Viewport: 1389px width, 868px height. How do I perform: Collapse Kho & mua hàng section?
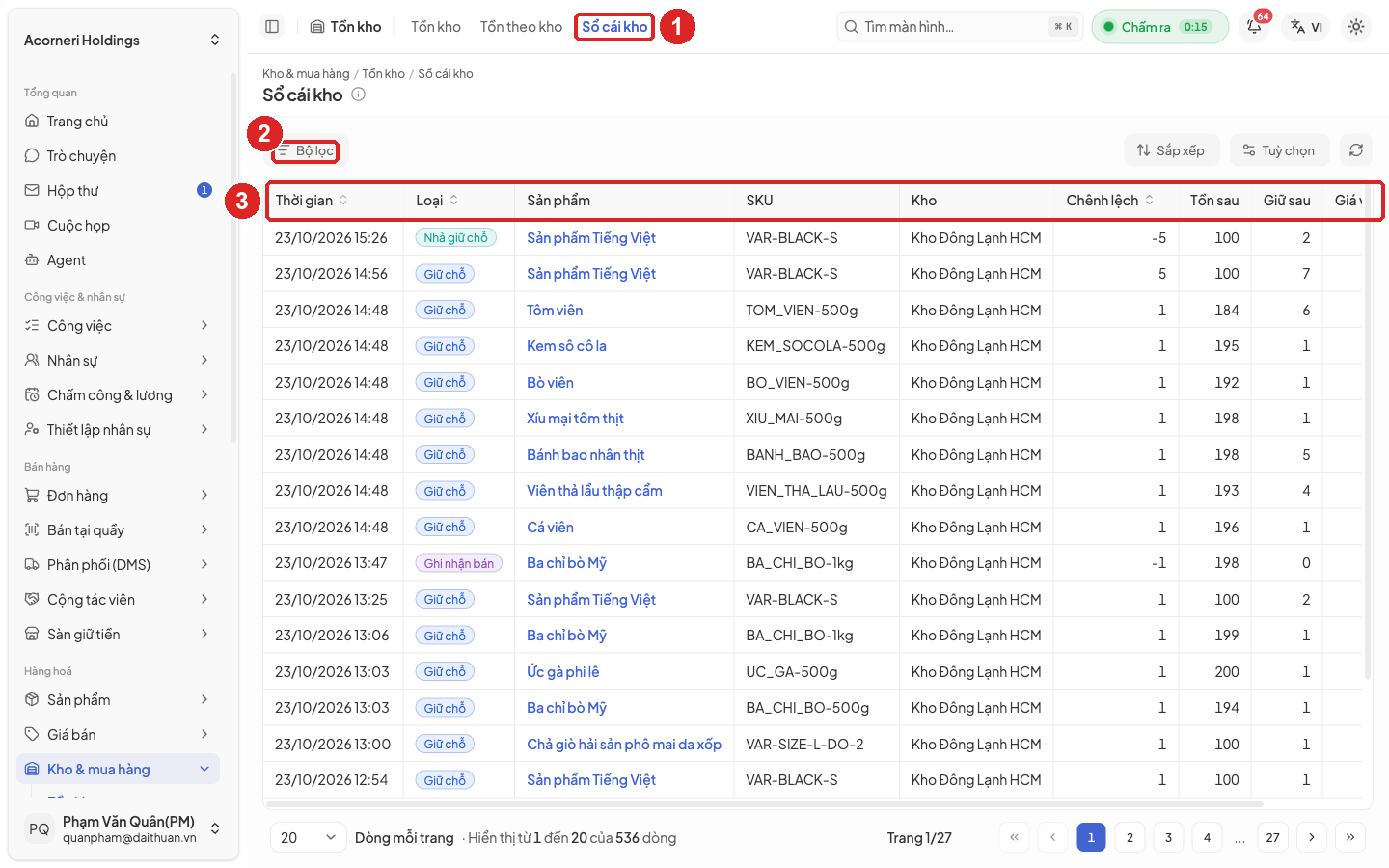(119, 770)
